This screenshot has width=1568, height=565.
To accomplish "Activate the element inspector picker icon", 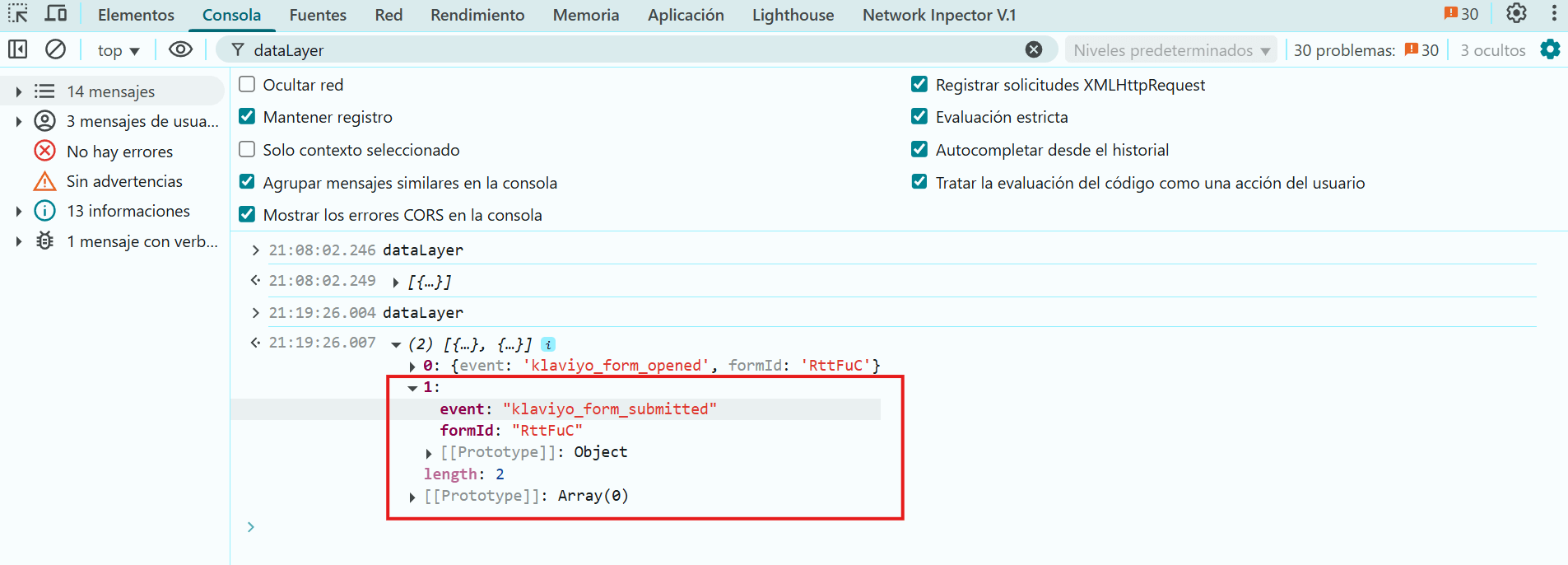I will pos(18,14).
